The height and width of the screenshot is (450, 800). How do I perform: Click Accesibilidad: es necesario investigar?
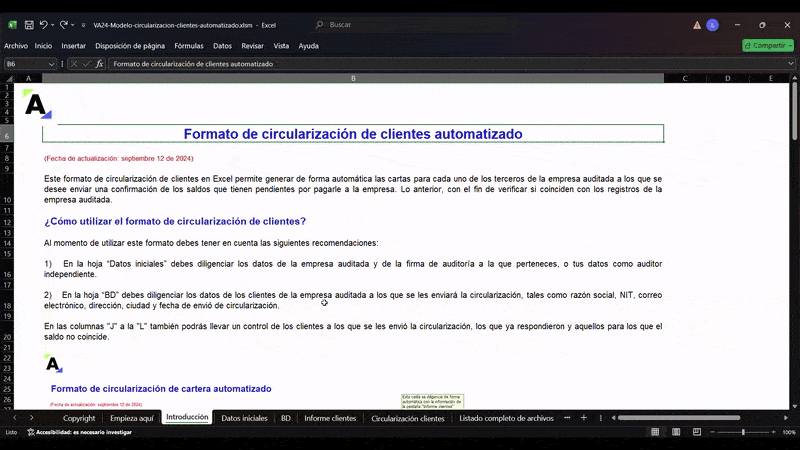(x=84, y=432)
